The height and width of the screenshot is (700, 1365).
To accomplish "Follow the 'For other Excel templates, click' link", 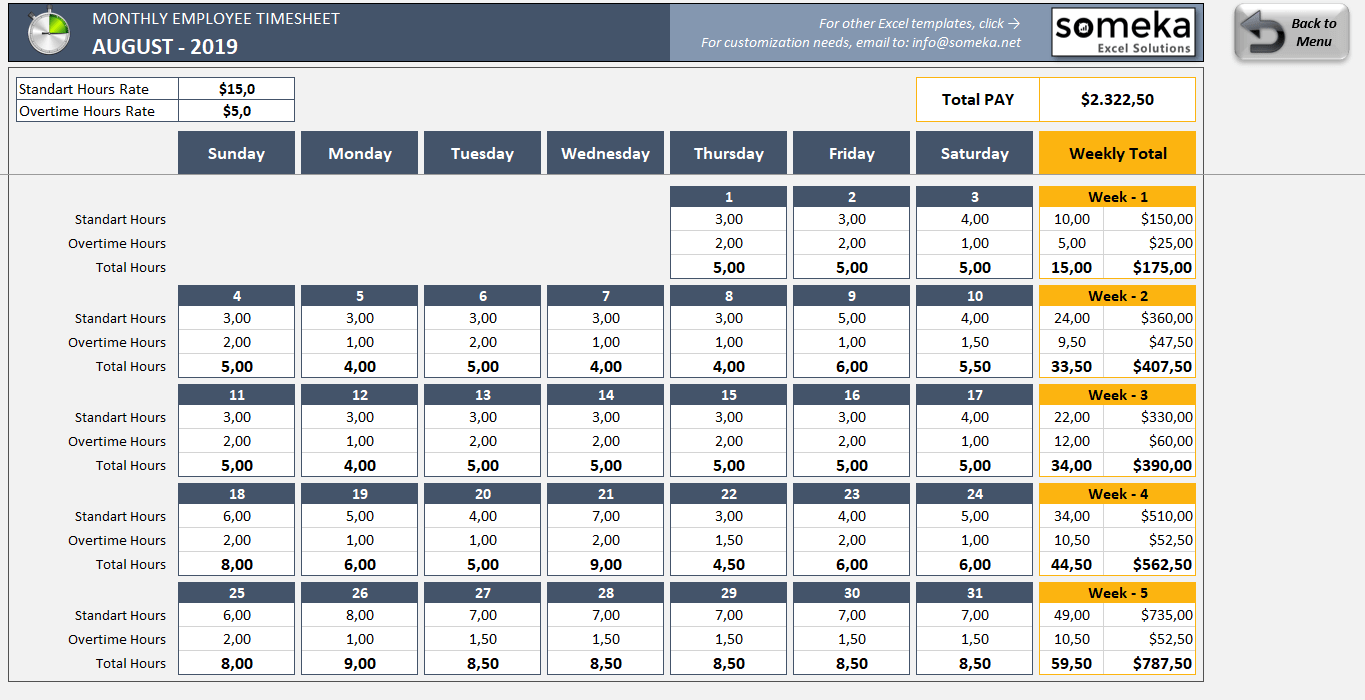I will [919, 23].
